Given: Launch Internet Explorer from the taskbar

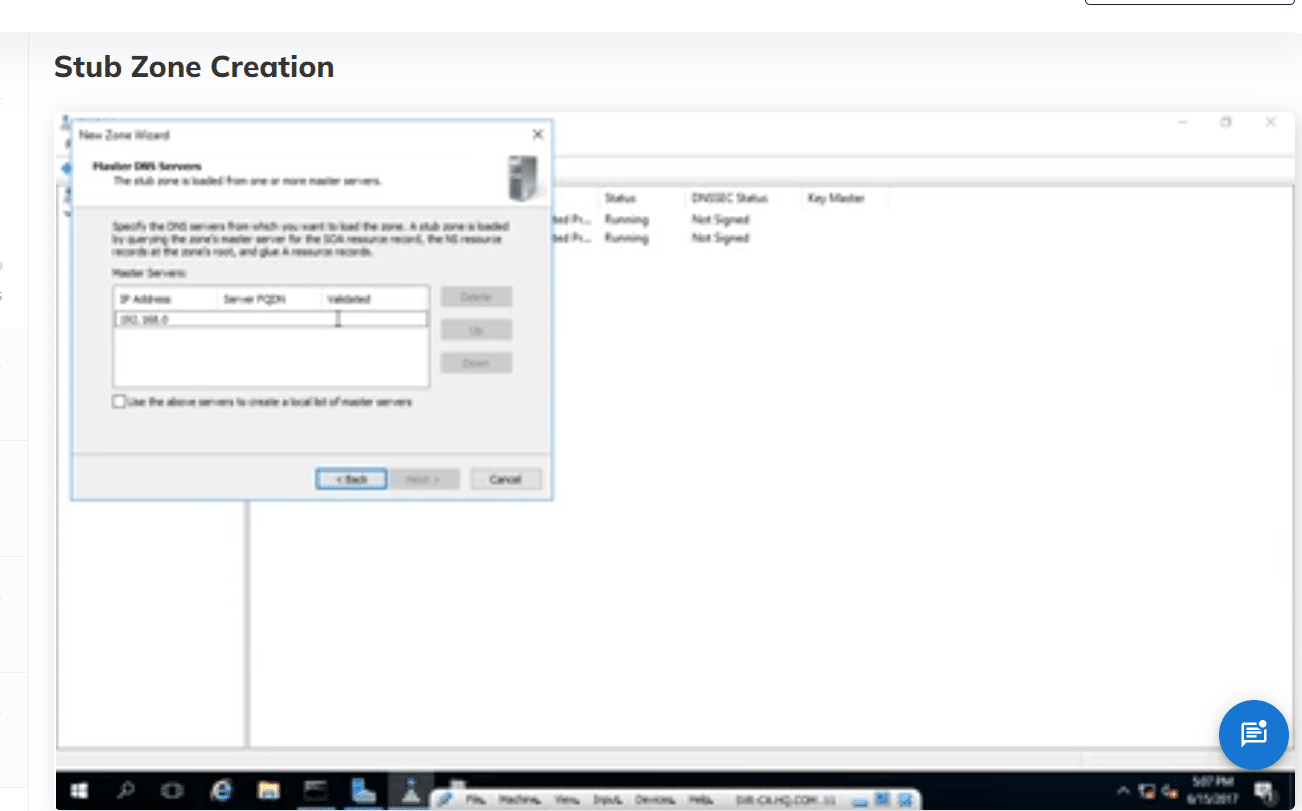Looking at the screenshot, I should (221, 790).
